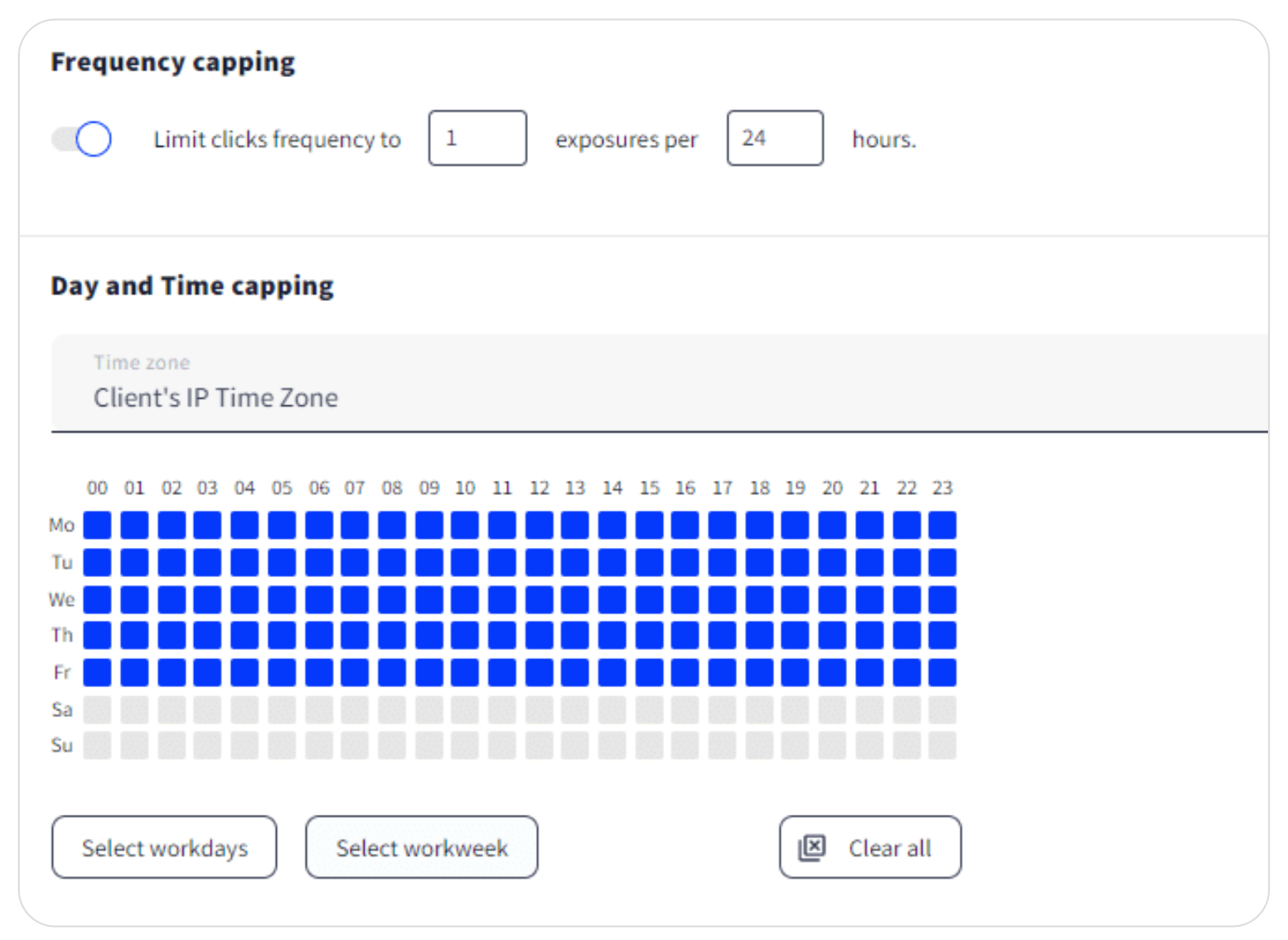This screenshot has height=940, width=1288.
Task: Click the hours input field
Action: click(x=774, y=138)
